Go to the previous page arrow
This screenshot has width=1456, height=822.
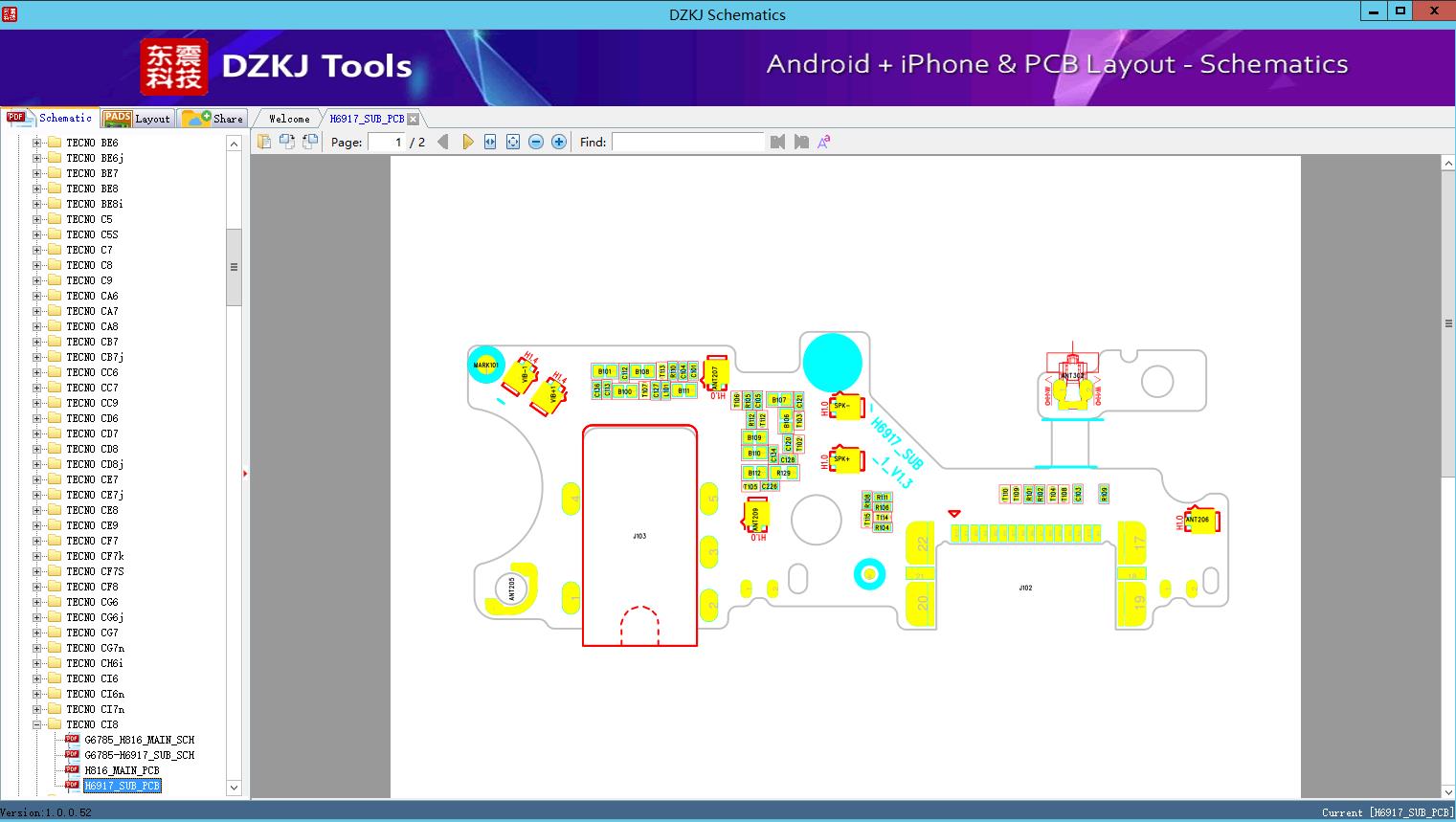tap(442, 142)
